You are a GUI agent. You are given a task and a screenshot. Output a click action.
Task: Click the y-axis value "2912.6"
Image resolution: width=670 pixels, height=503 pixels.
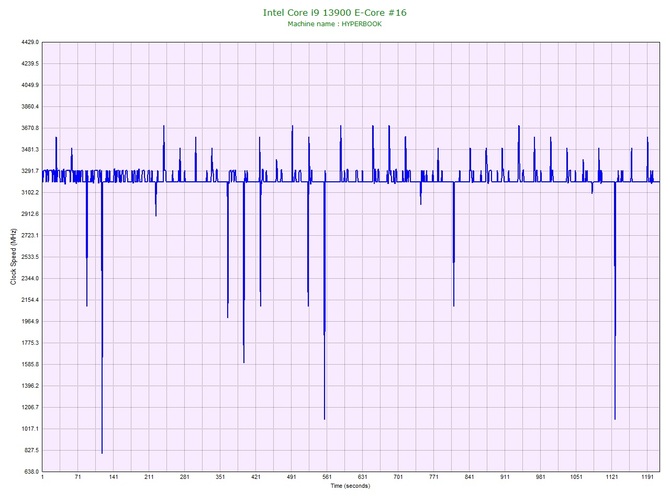[x=30, y=214]
